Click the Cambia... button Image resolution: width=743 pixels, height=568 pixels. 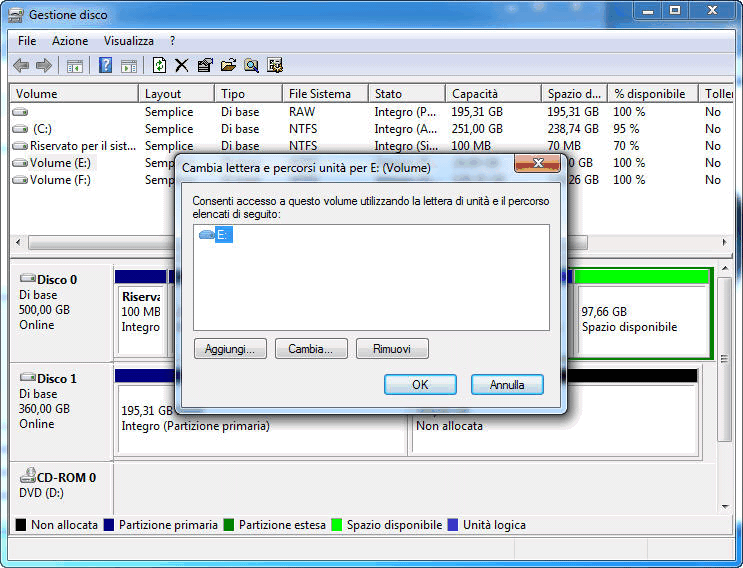[x=311, y=349]
